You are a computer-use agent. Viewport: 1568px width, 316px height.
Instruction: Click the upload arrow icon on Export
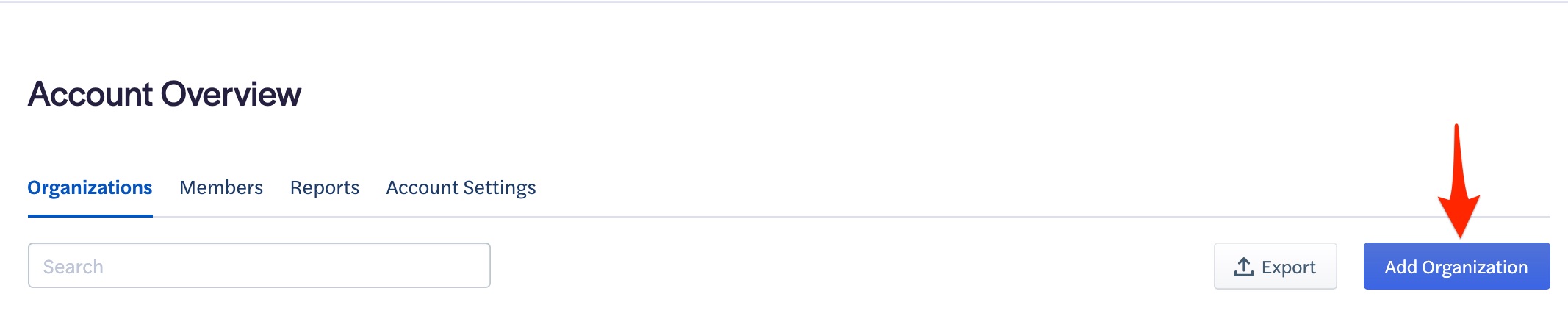click(x=1243, y=267)
